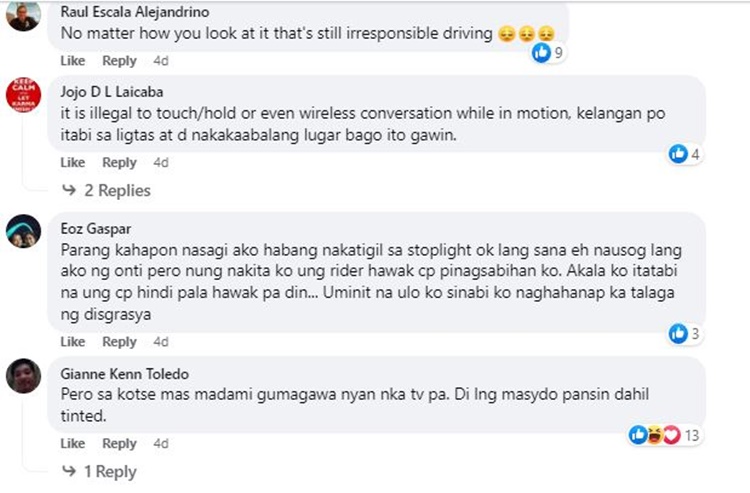Screen dimensions: 750x493
Task: Click the thumbs-up reaction icon showing 9
Action: click(541, 52)
